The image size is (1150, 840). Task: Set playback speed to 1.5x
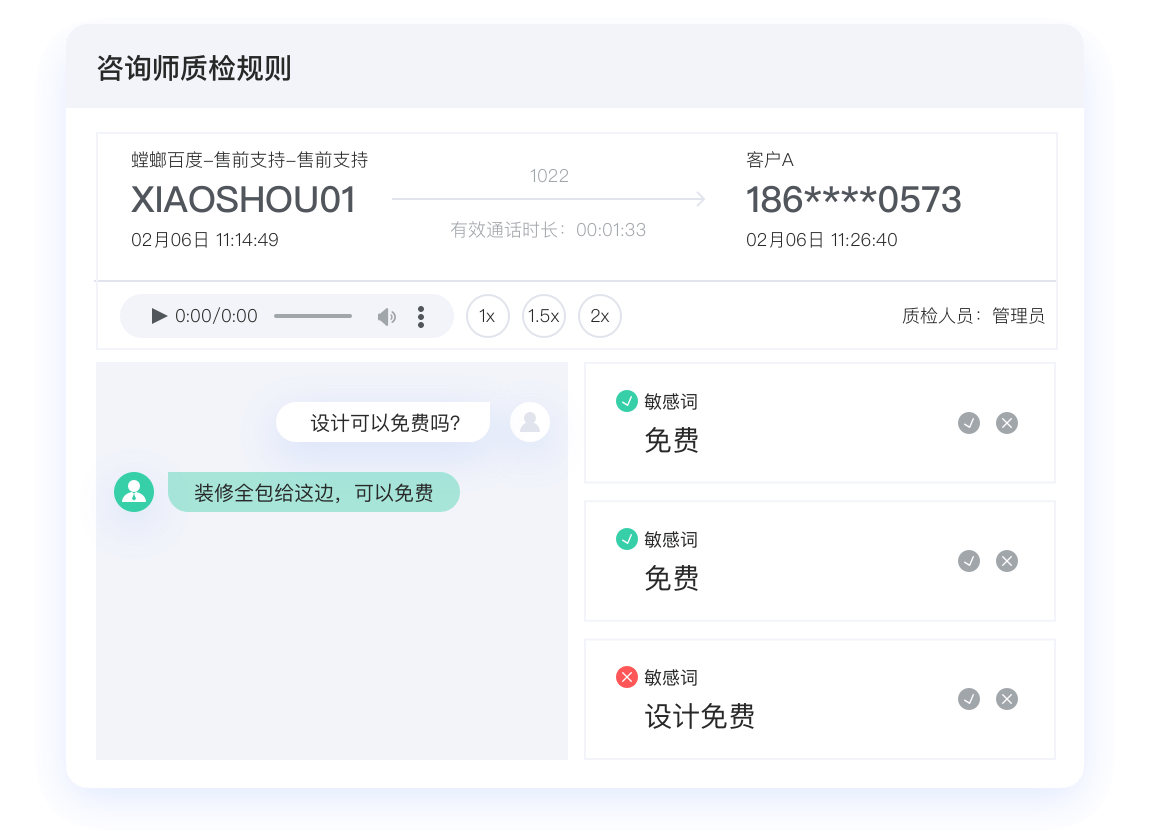543,316
